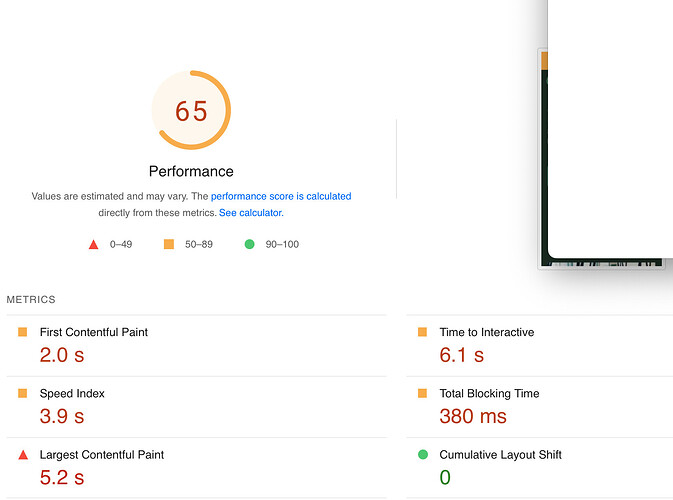Expand the First Contentful Paint metric
This screenshot has width=673, height=500.
[197, 345]
